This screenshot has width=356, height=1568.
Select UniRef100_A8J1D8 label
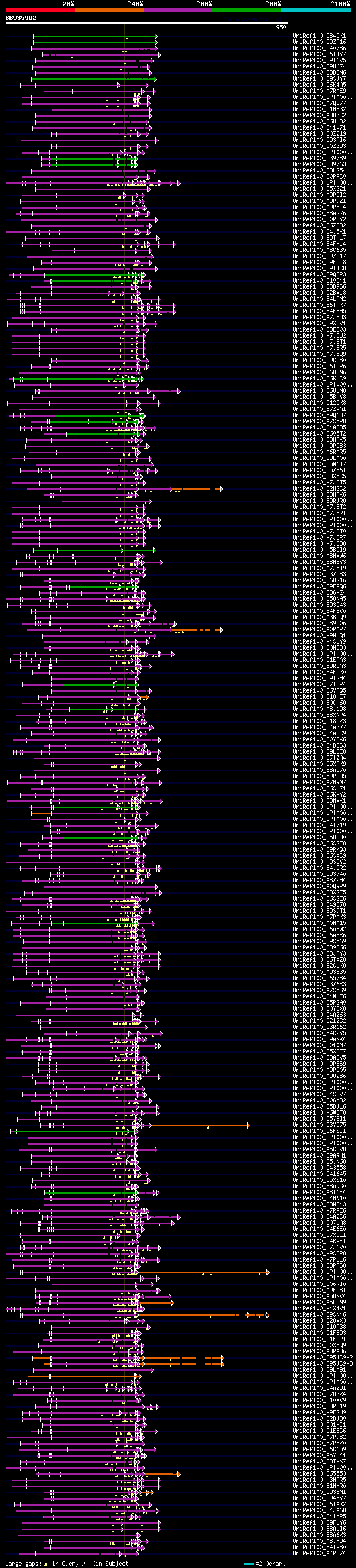click(319, 709)
